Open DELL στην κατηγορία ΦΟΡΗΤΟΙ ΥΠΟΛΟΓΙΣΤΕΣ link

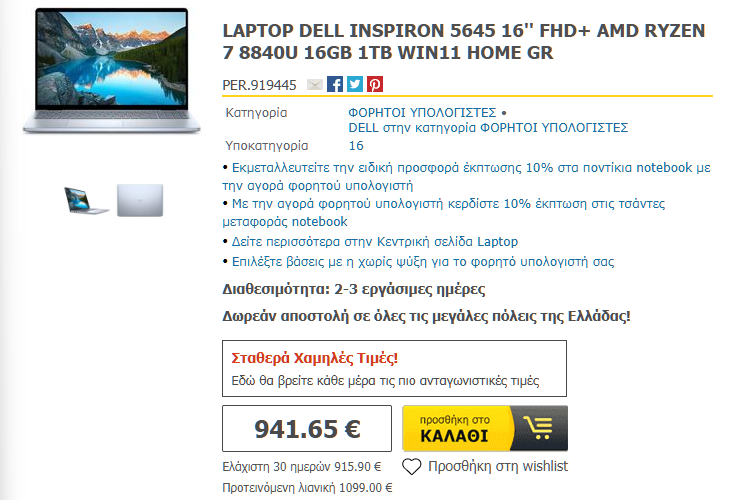pyautogui.click(x=487, y=128)
